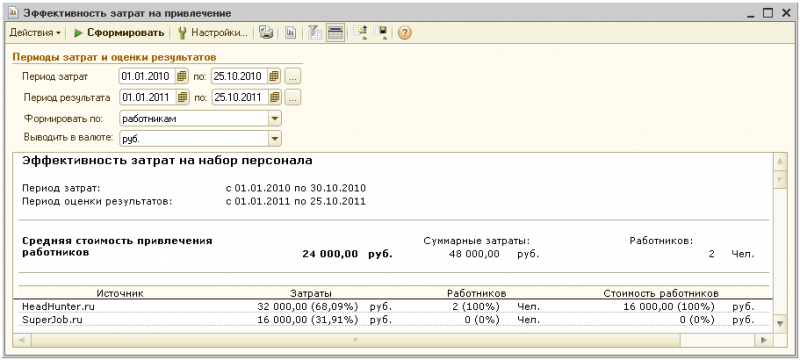Toggle the header panel table icon
The height and width of the screenshot is (360, 800).
pos(335,33)
